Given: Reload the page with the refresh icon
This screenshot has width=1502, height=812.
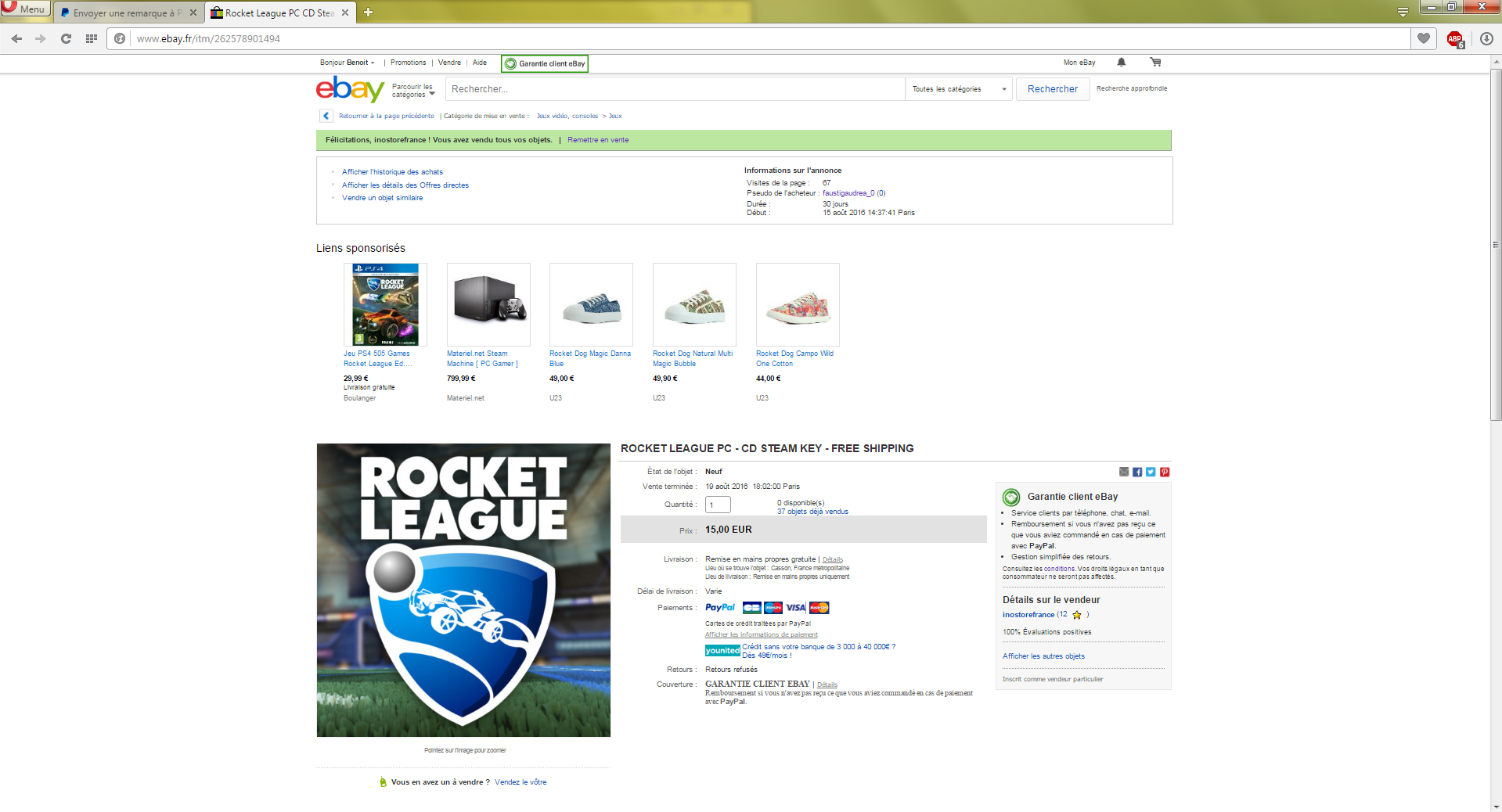Looking at the screenshot, I should [x=66, y=38].
